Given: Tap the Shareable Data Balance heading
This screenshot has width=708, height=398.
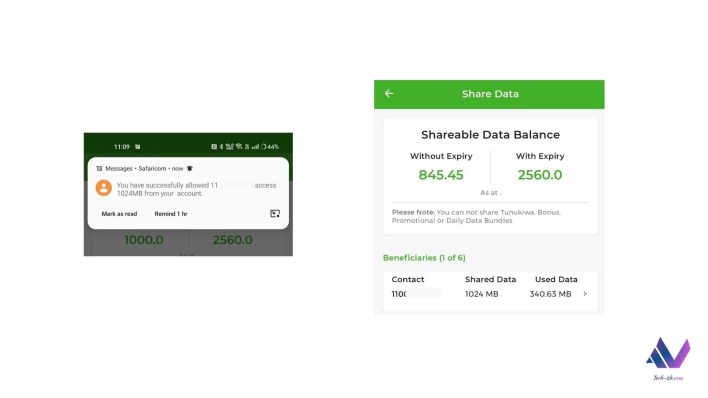Looking at the screenshot, I should click(490, 135).
